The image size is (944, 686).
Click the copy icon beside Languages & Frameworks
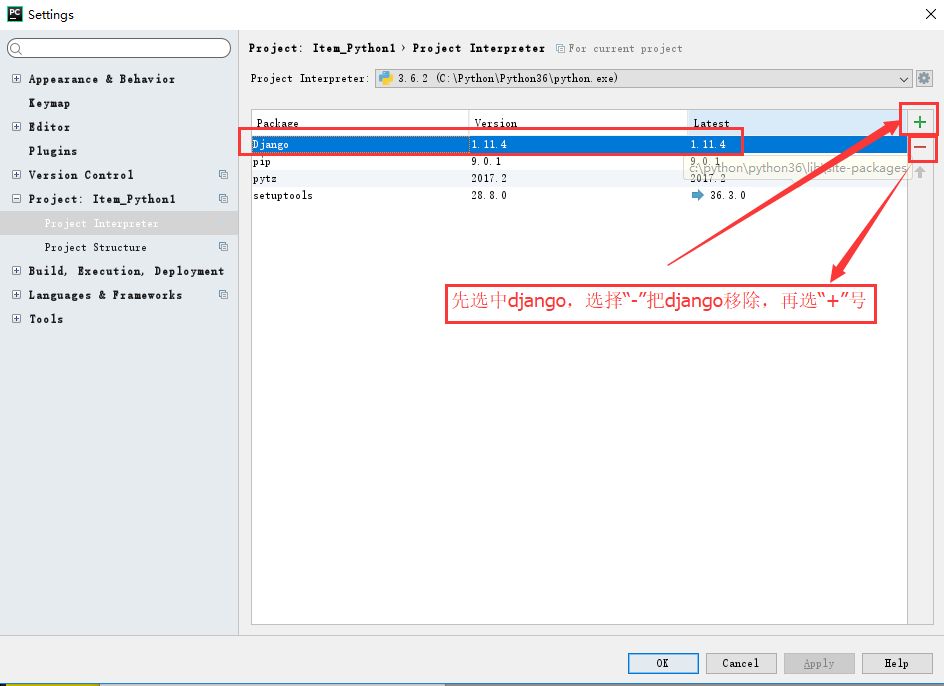click(x=223, y=295)
